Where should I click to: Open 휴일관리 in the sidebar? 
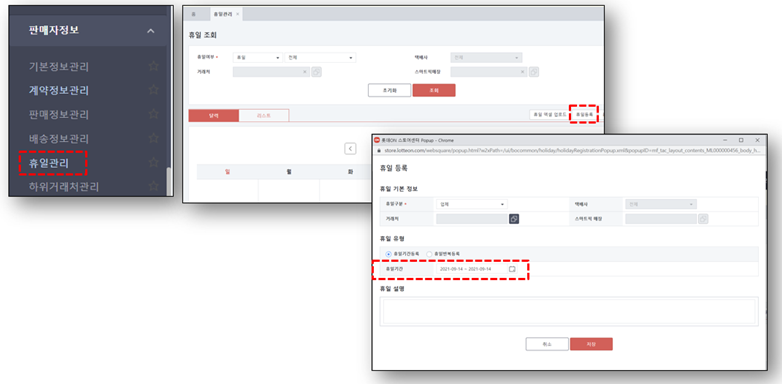coord(49,163)
